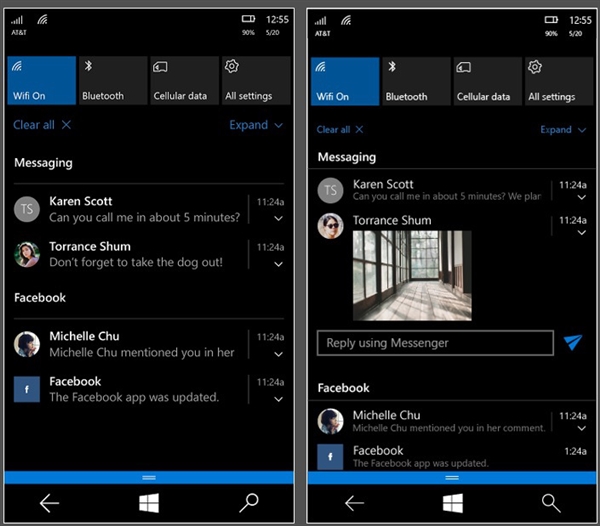Click the Reply using Messenger field
Viewport: 600px width, 526px height.
(435, 343)
